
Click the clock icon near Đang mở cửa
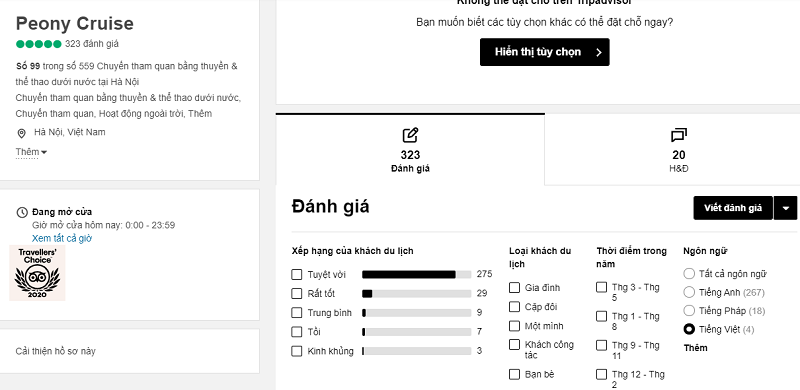pos(22,212)
